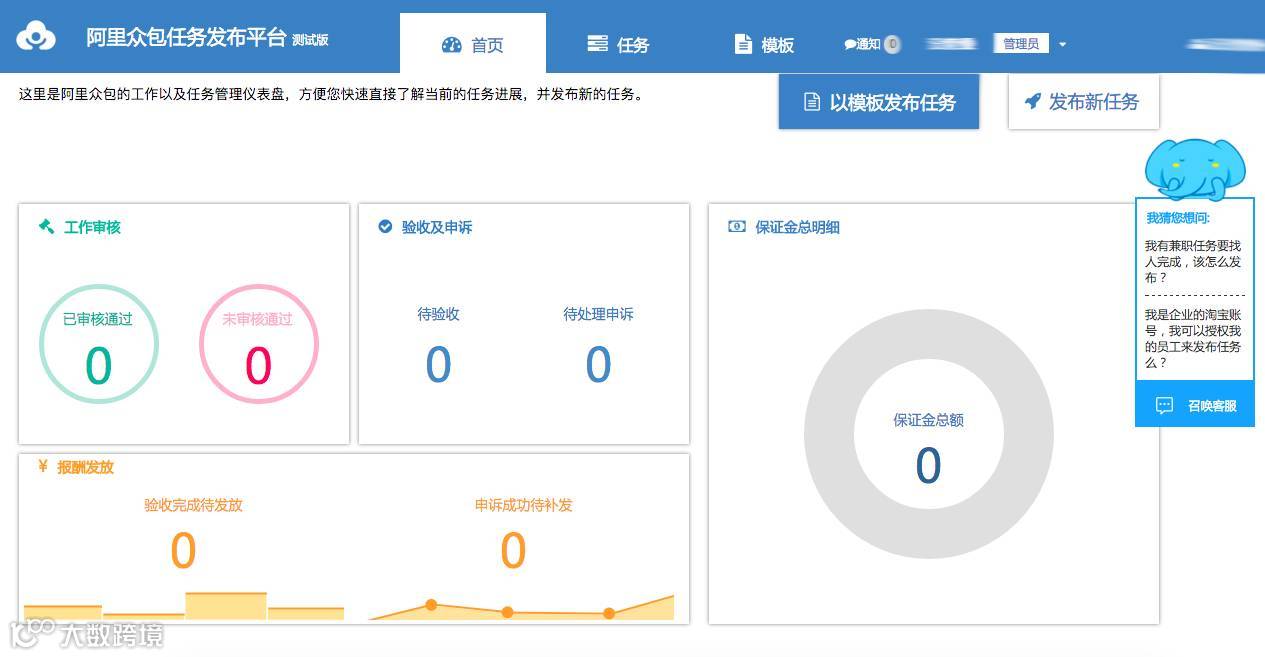The width and height of the screenshot is (1265, 657).
Task: Click the blue elephant mascot
Action: click(1195, 169)
